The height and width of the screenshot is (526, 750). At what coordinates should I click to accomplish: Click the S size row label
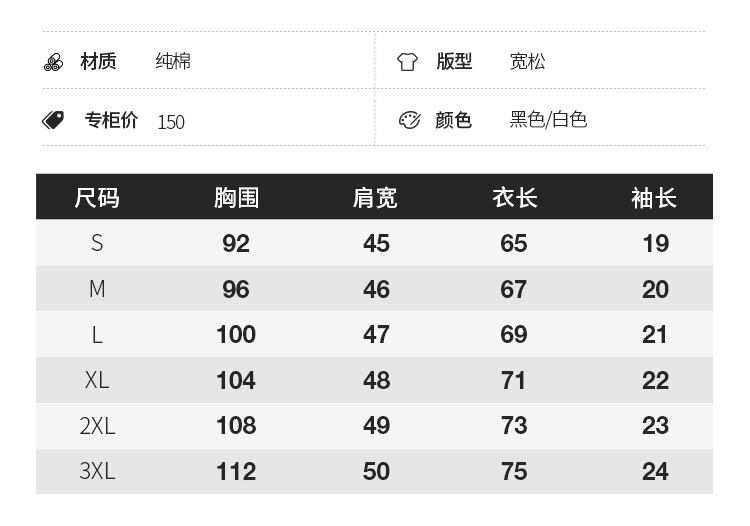click(x=97, y=243)
